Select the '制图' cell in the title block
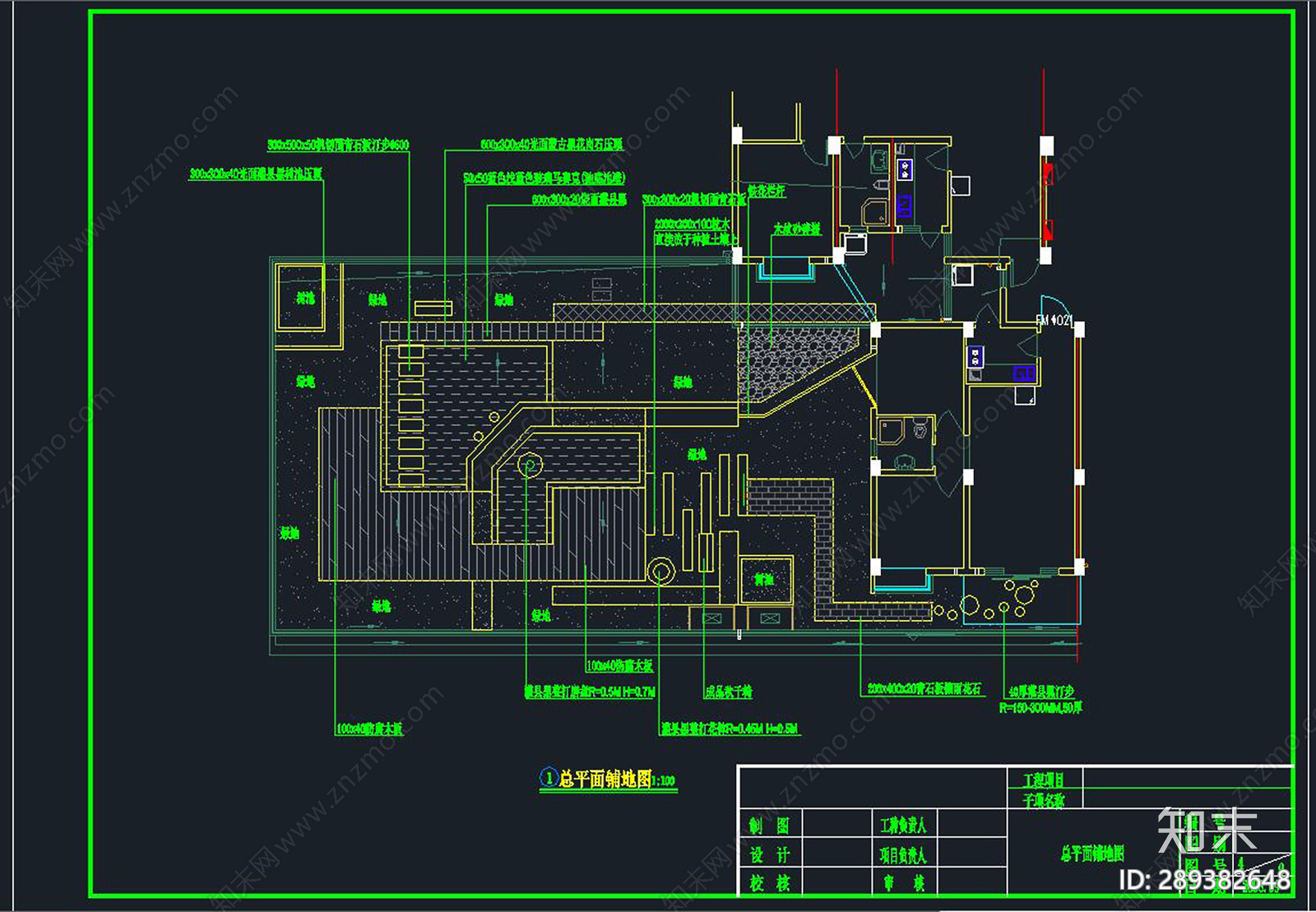Screen dimensions: 1316x912 point(769,826)
